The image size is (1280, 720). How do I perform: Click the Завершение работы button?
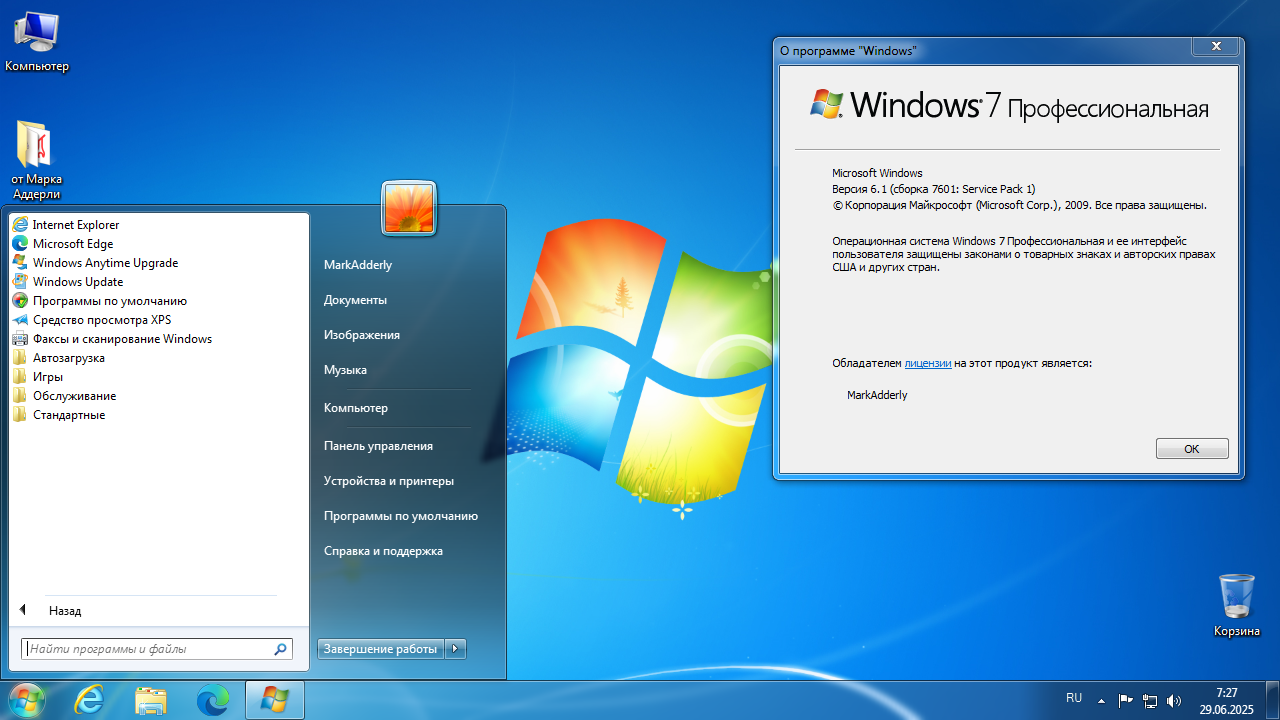[x=381, y=649]
